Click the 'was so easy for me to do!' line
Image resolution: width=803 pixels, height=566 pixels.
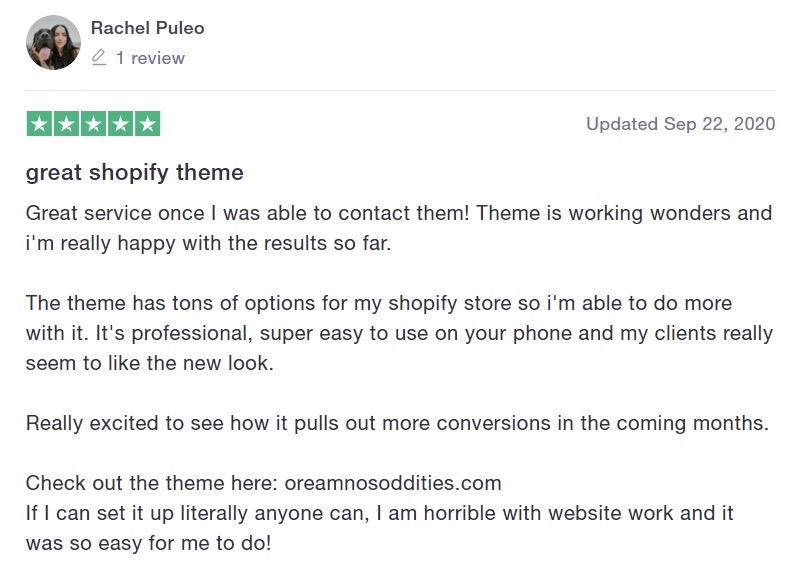tap(149, 543)
